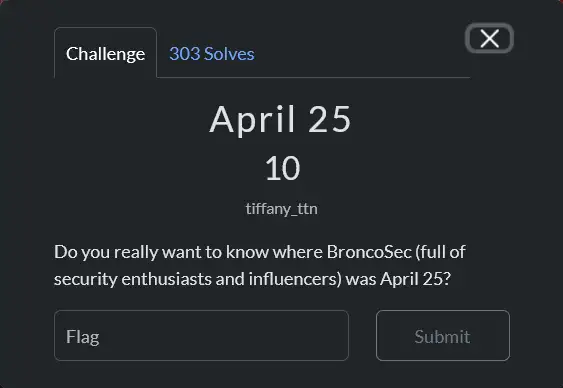Click the word 'was' in the description
This screenshot has width=563, height=388.
pyautogui.click(x=361, y=280)
